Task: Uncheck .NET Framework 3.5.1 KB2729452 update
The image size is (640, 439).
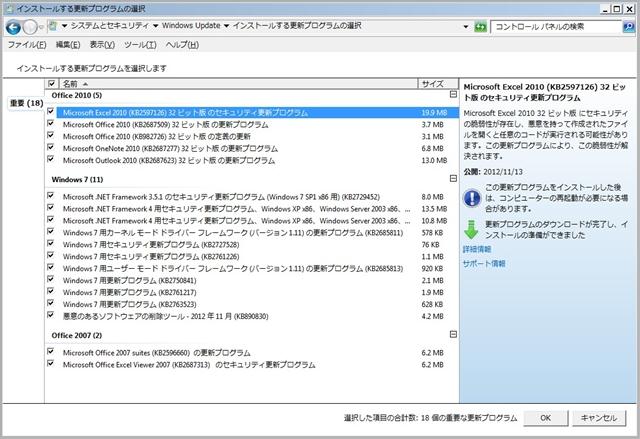Action: pyautogui.click(x=51, y=195)
